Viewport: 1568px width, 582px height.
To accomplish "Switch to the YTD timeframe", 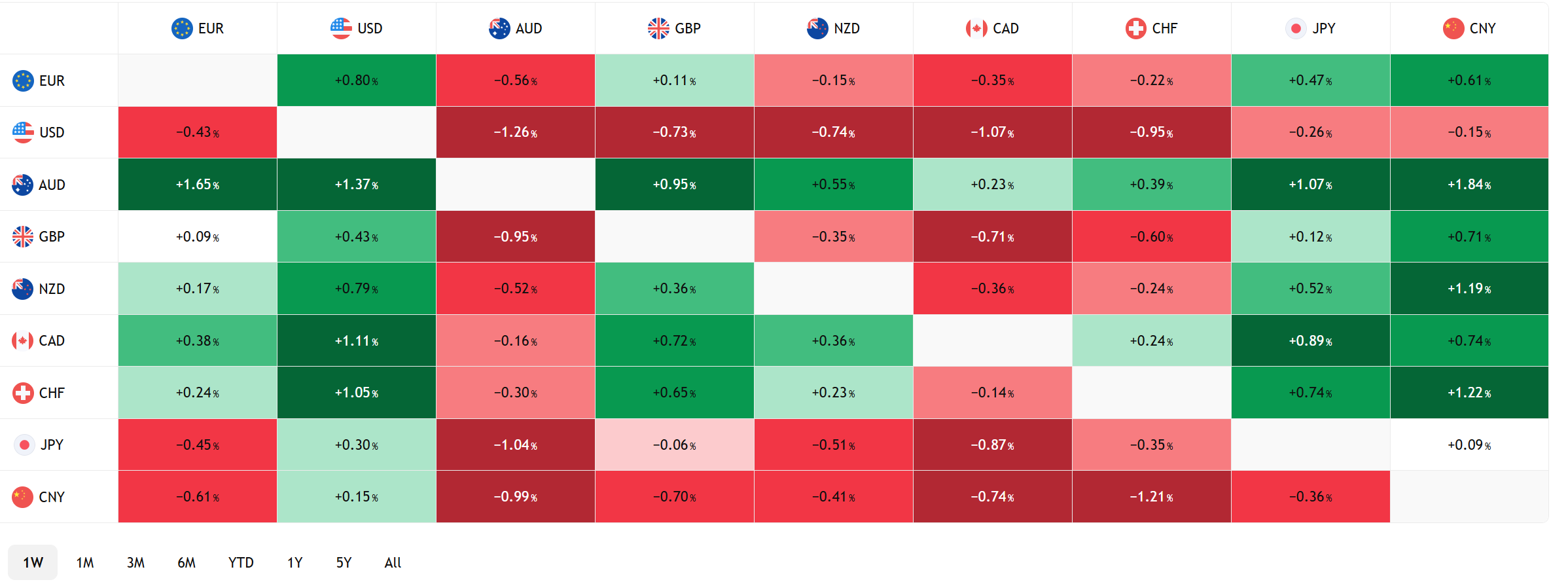I will 241,562.
